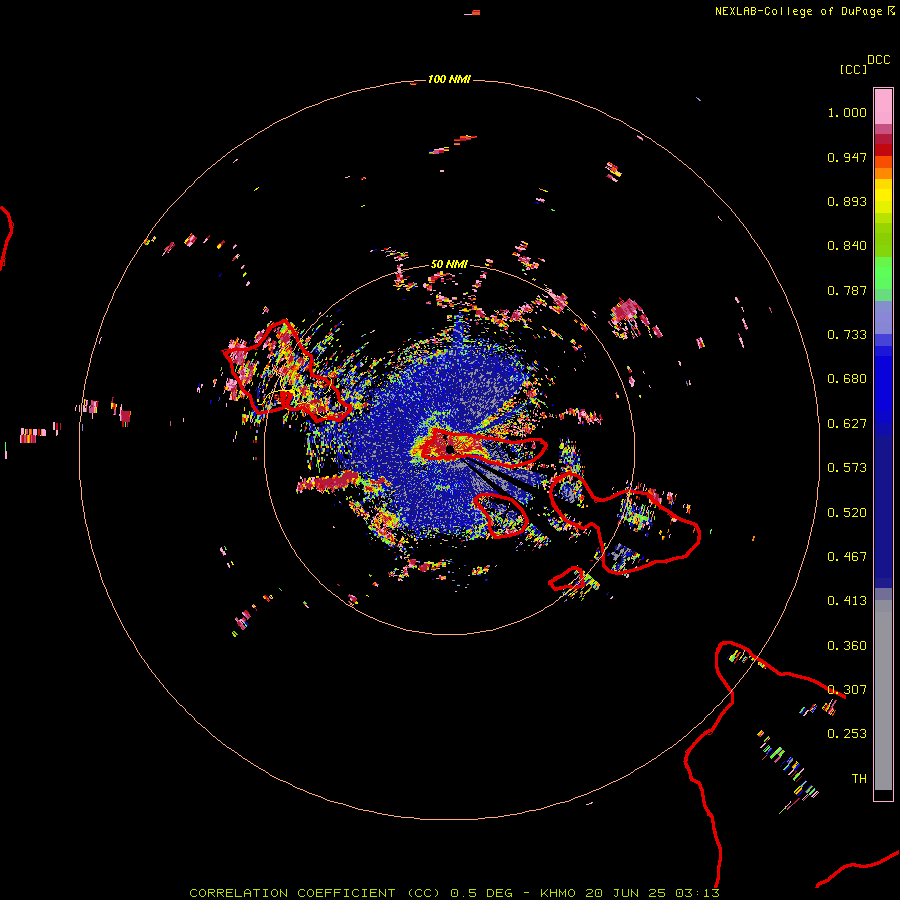Click the black radar site dot at center
Image resolution: width=900 pixels, height=900 pixels.
(450, 449)
